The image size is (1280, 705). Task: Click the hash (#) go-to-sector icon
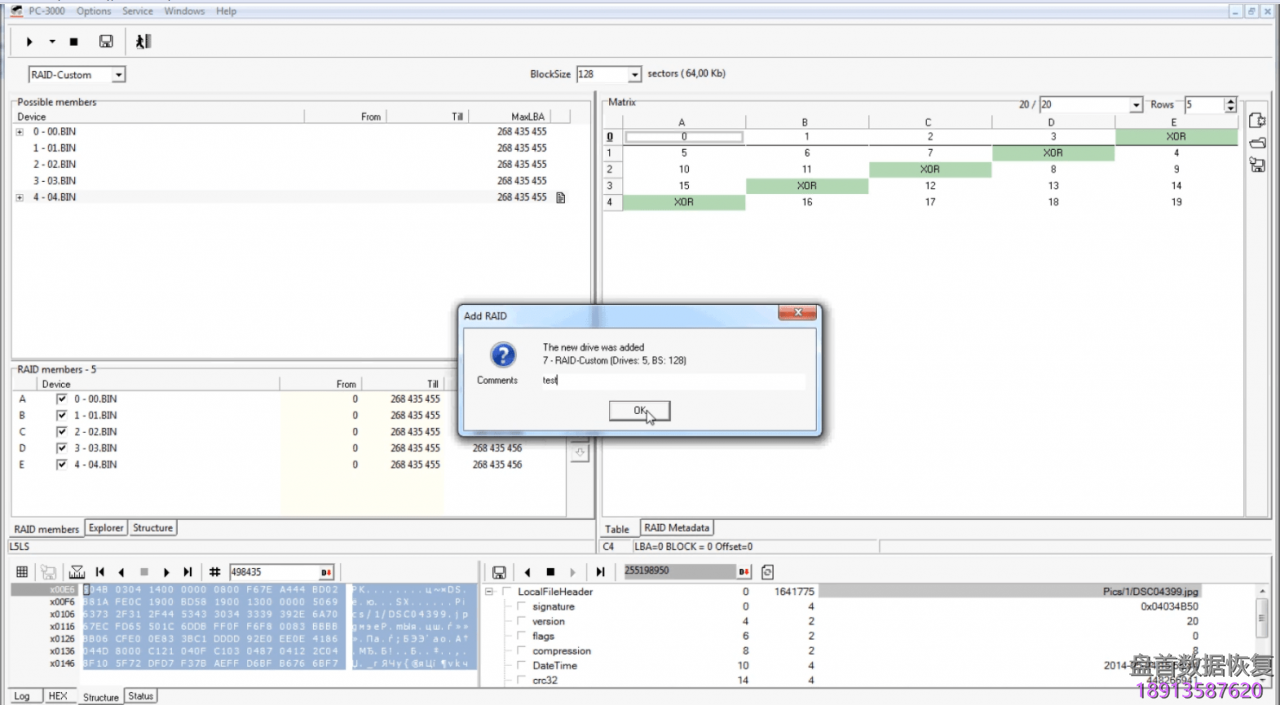(x=214, y=572)
